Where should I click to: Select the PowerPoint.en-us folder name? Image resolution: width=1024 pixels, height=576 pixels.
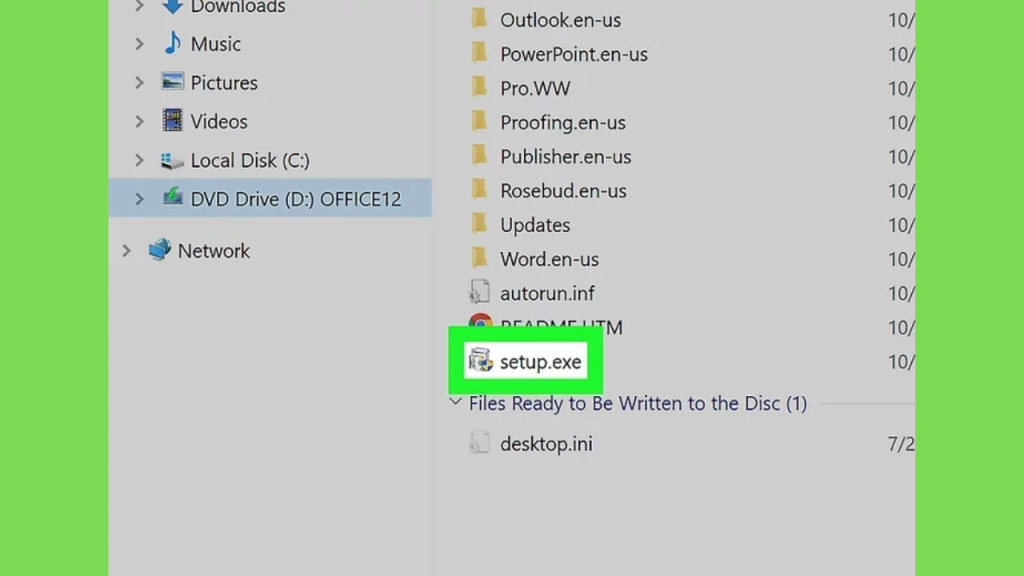point(574,54)
